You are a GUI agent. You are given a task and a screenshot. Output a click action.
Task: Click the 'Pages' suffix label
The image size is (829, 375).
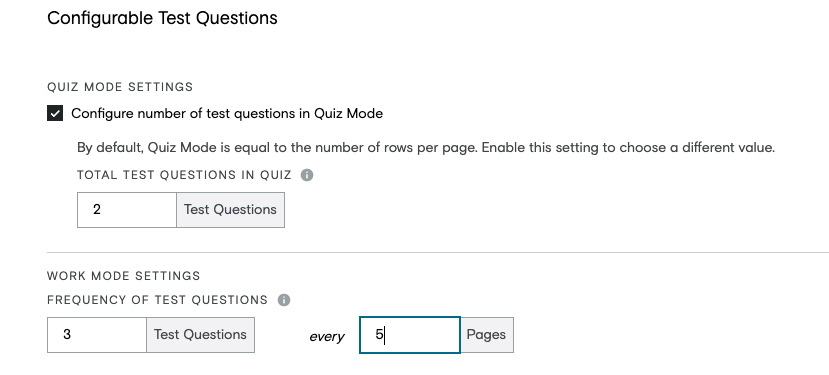[486, 335]
